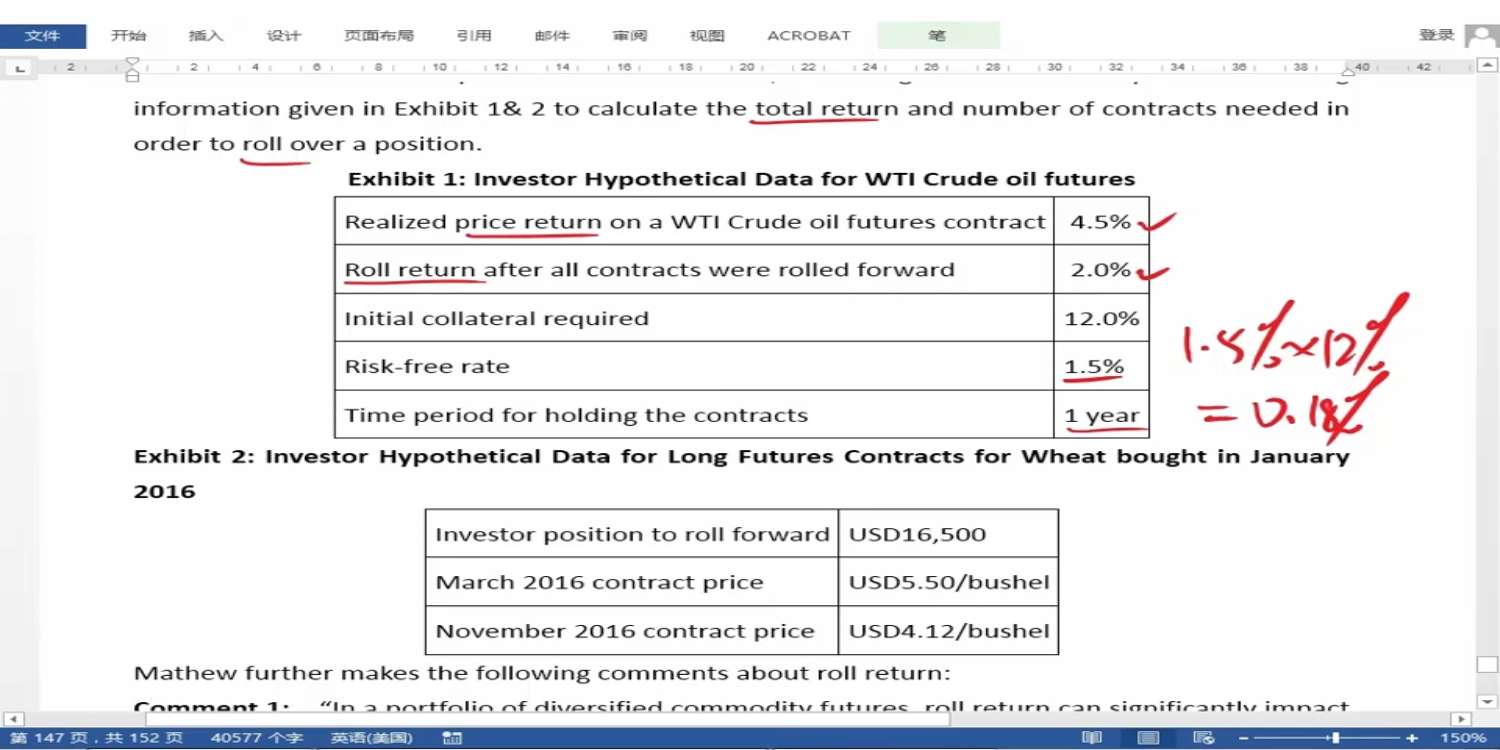Click the 'USD16,500' cell
1500x750 pixels.
948,534
